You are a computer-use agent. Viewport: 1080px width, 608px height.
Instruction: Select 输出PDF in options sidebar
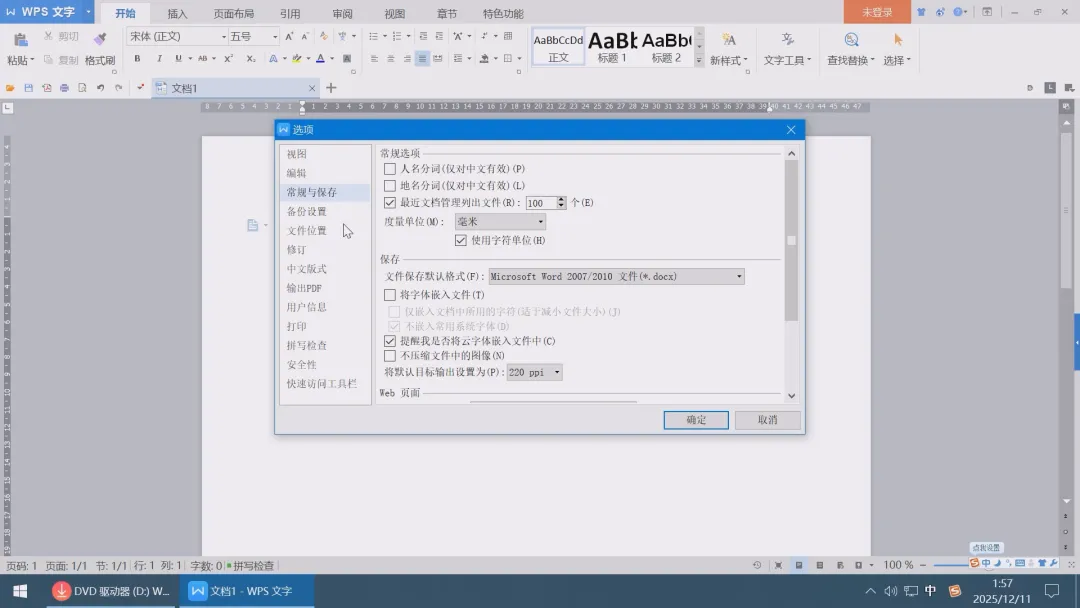[304, 288]
